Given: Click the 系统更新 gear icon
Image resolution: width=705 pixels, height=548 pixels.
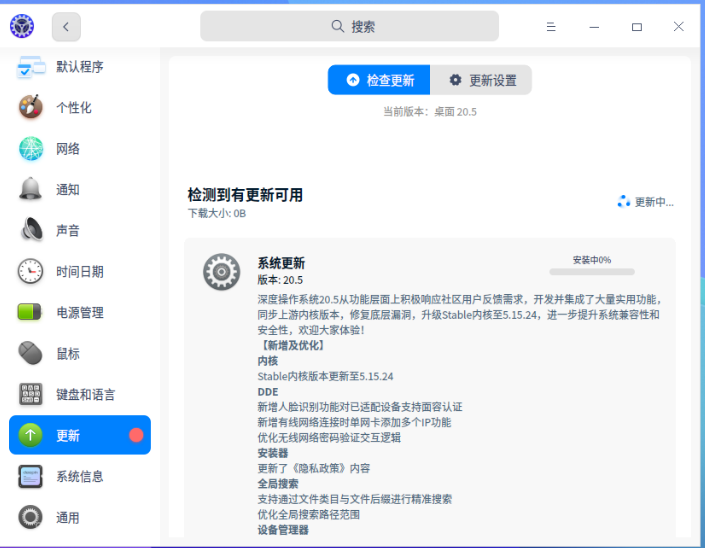Looking at the screenshot, I should click(221, 272).
